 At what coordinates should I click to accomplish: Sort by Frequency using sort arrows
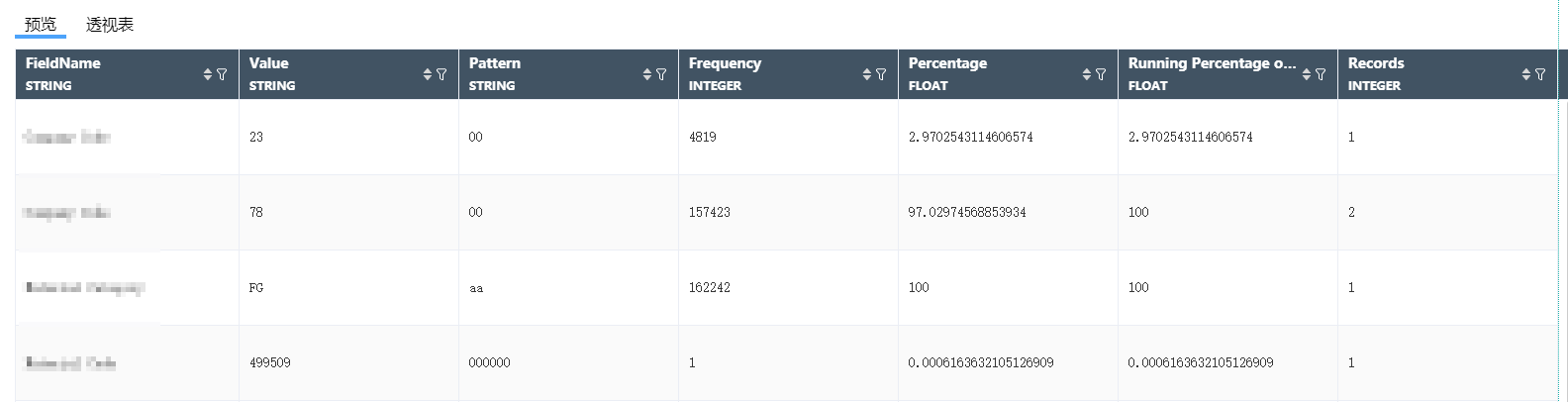[x=867, y=74]
